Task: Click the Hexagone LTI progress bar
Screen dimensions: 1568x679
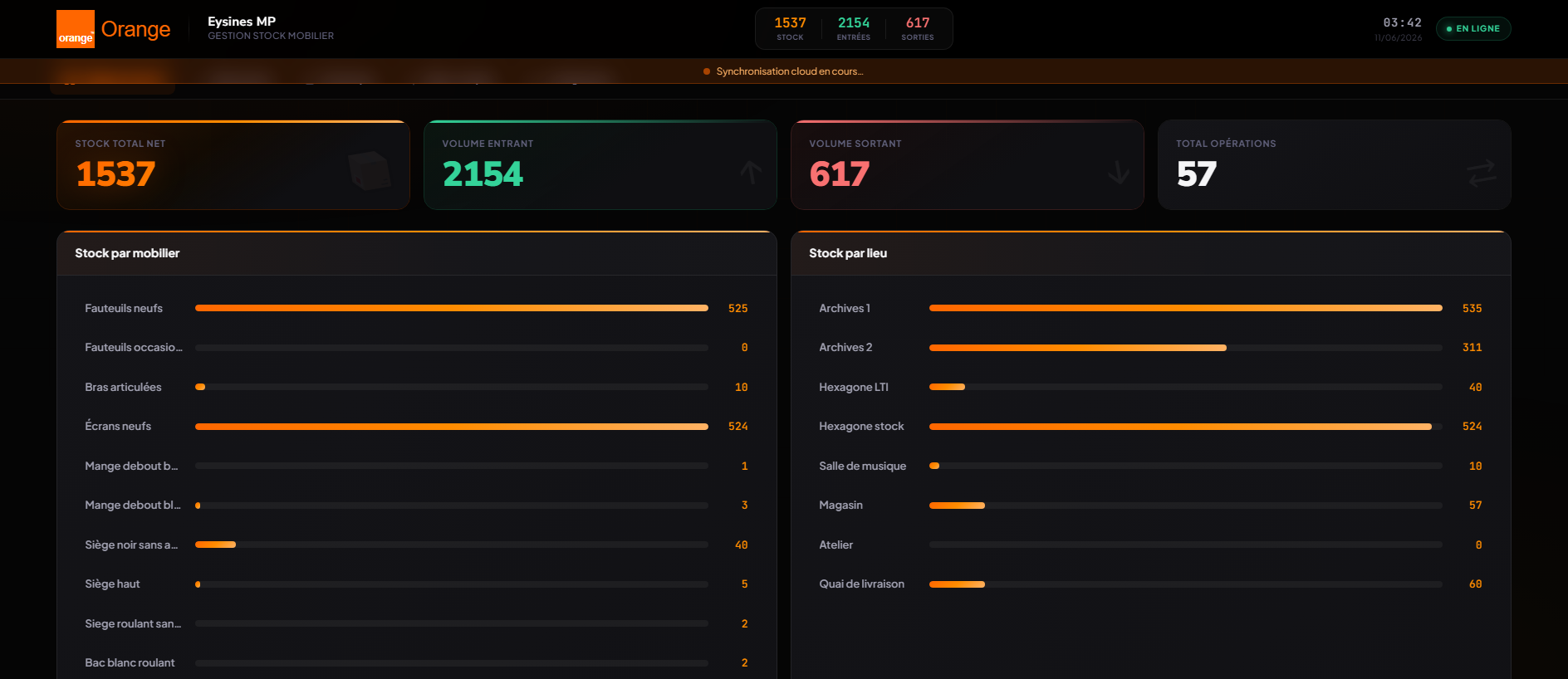Action: coord(1186,387)
